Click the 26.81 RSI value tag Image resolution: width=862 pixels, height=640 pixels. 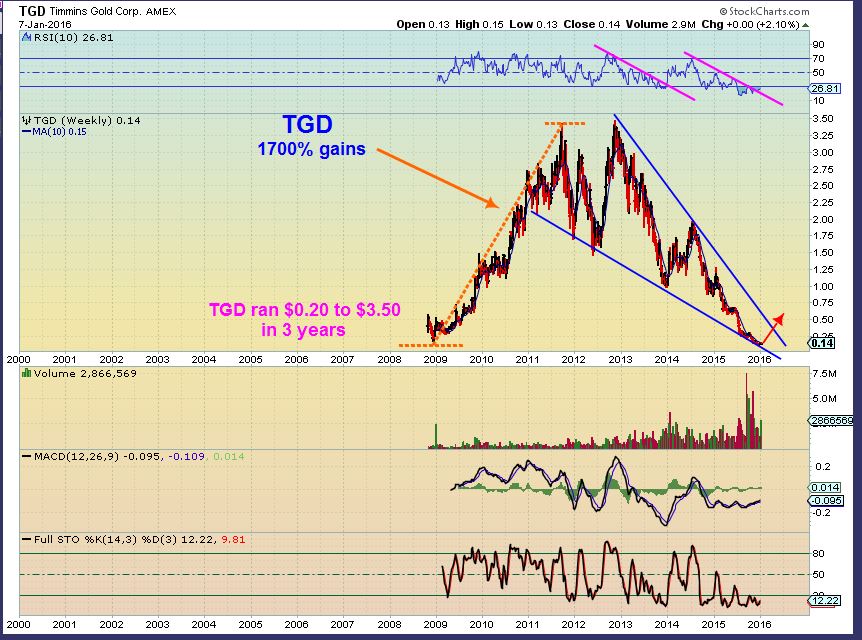coord(825,89)
